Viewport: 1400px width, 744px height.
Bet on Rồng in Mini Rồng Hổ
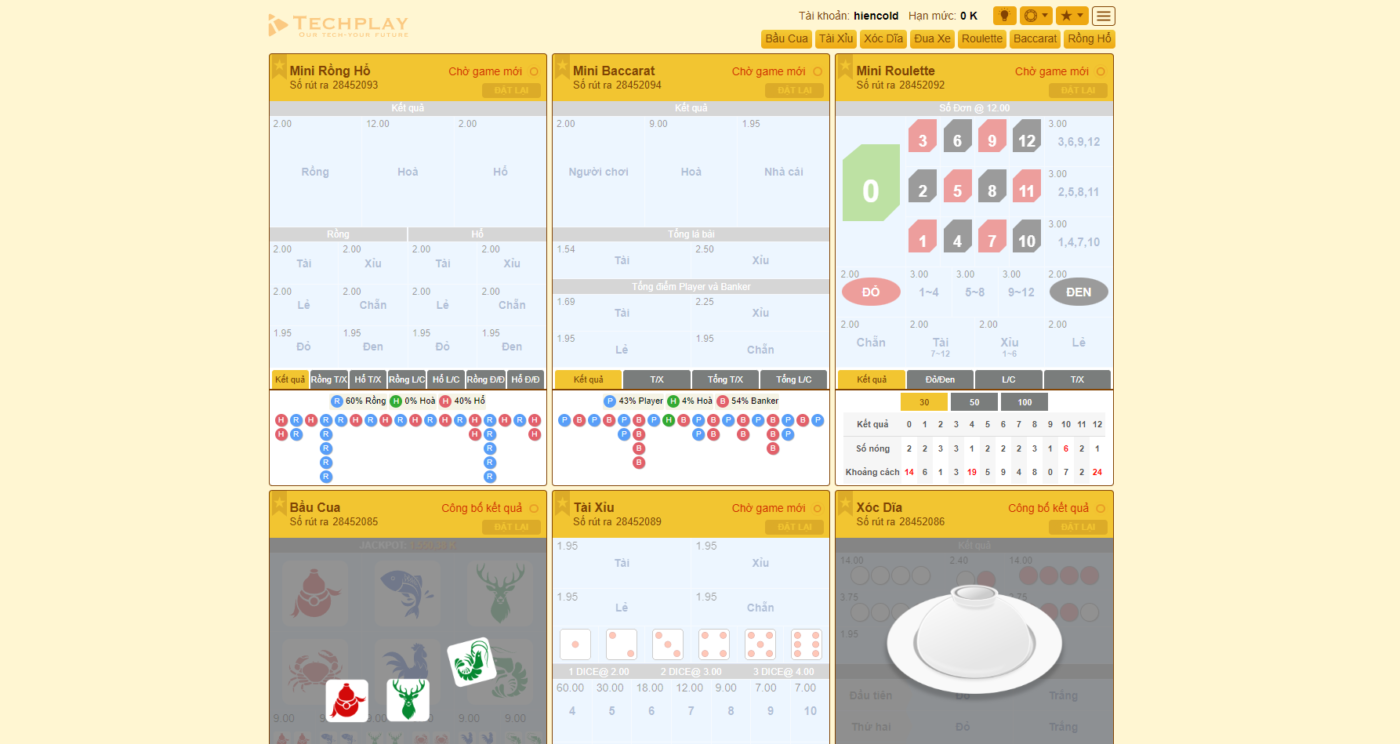point(315,171)
